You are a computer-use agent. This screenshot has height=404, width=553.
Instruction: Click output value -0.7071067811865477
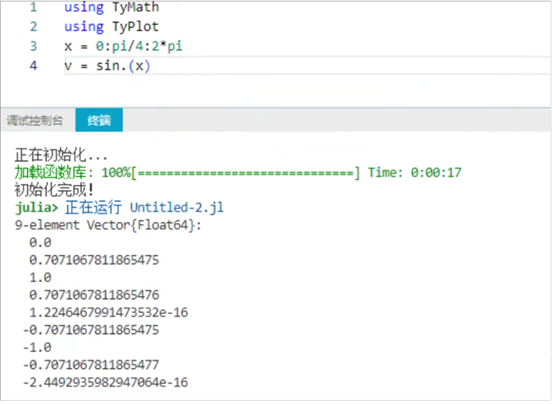coord(91,365)
